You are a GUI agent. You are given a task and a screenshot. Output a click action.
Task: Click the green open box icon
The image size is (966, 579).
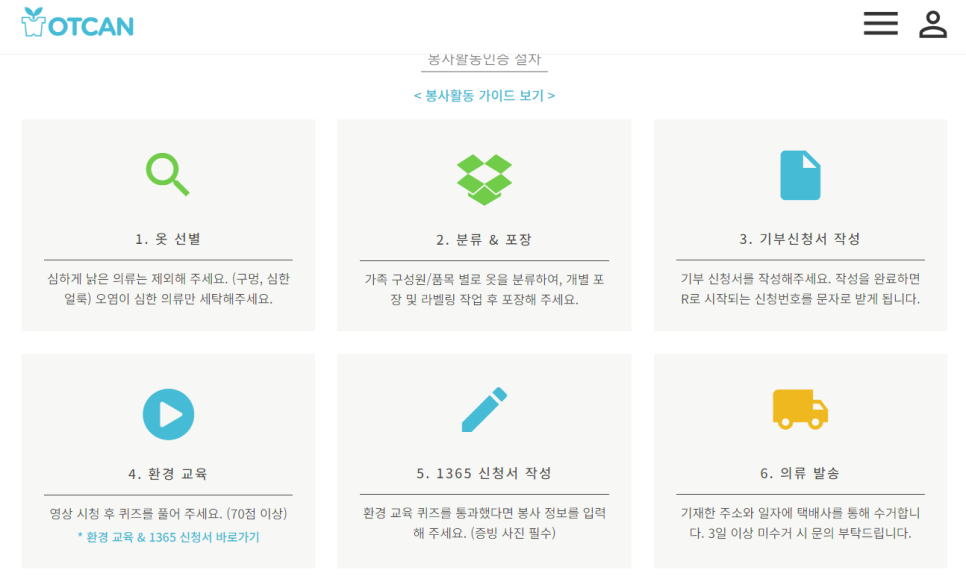click(484, 179)
